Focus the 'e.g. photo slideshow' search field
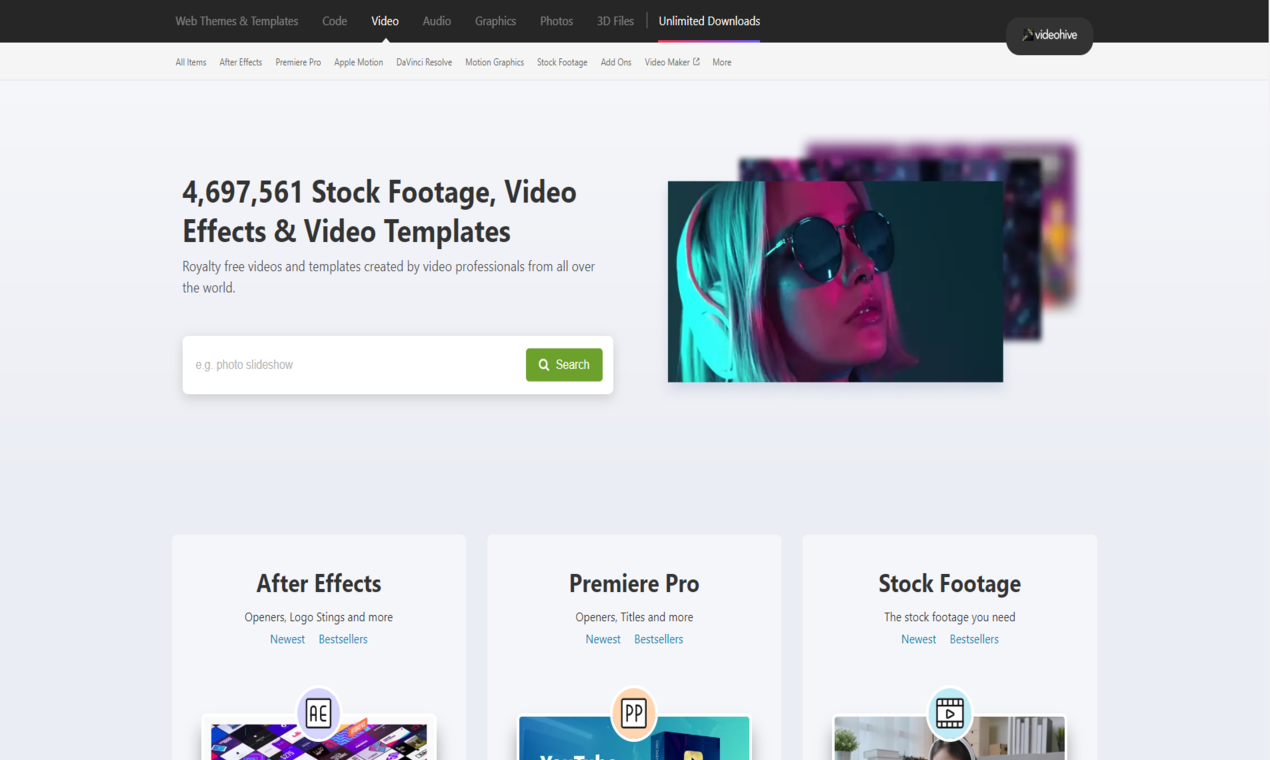Screen dimensions: 1270x760 pos(355,365)
